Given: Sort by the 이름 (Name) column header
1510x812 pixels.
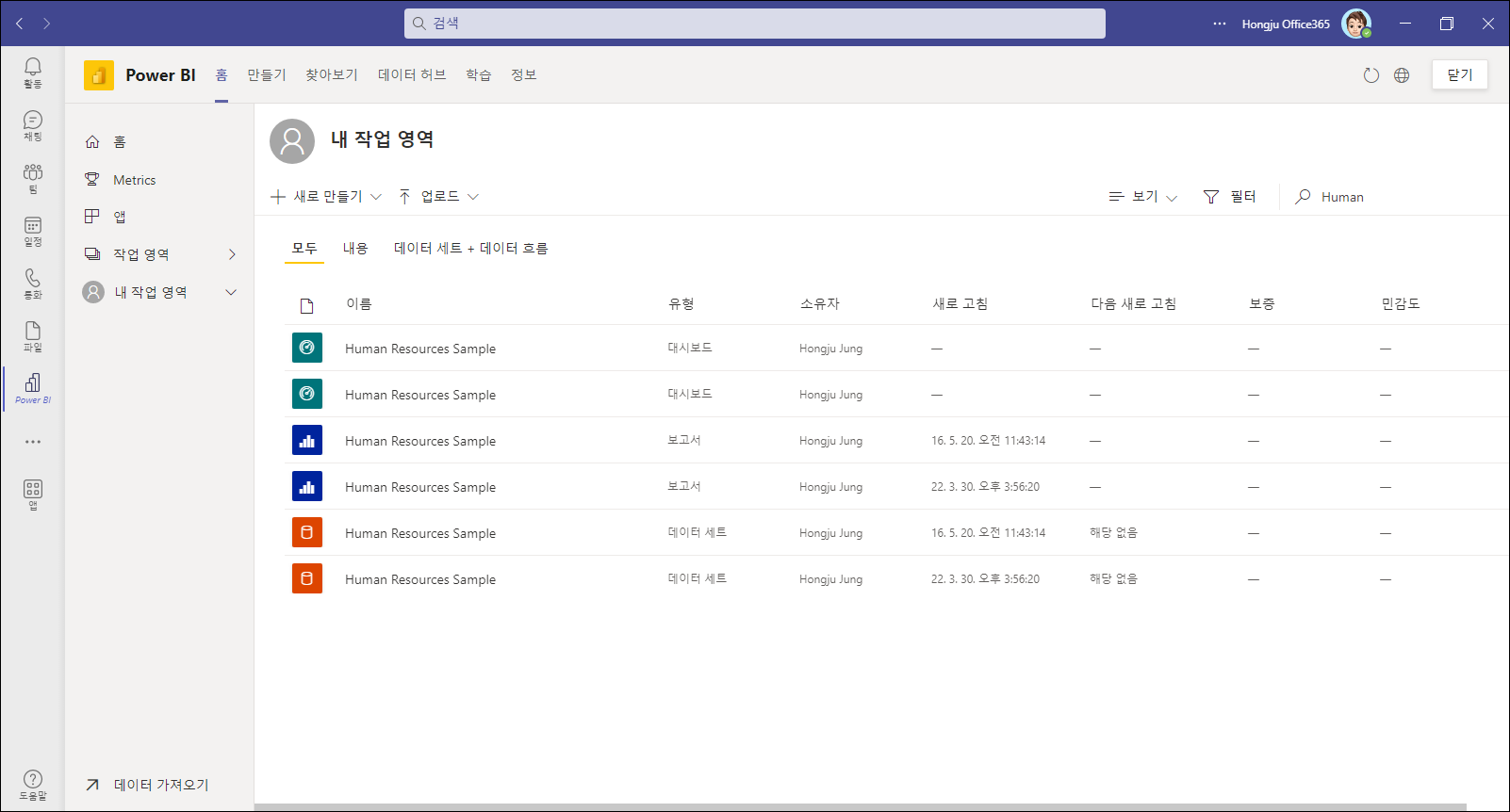Looking at the screenshot, I should [x=359, y=303].
